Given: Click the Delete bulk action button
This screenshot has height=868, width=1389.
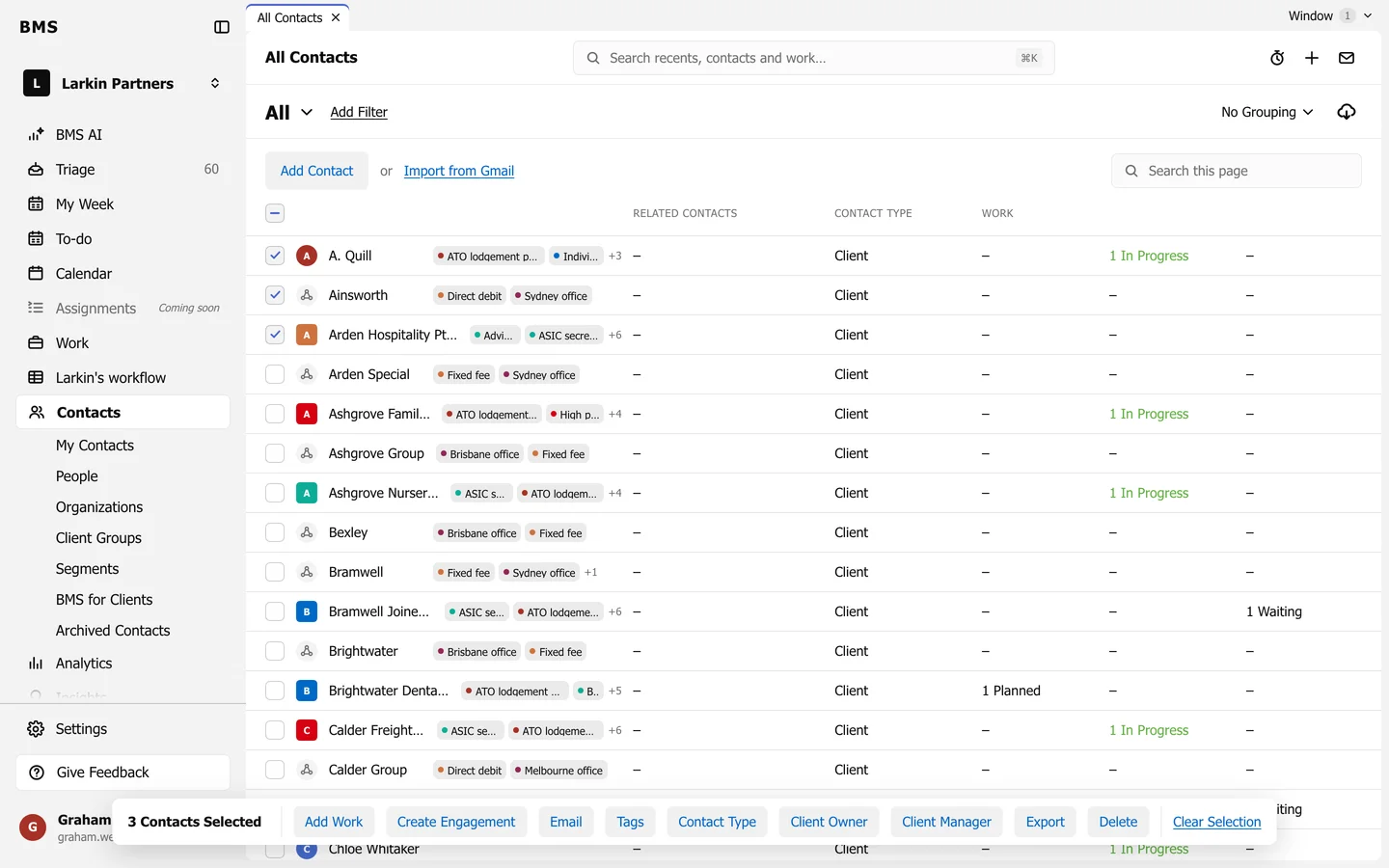Looking at the screenshot, I should coord(1118,822).
